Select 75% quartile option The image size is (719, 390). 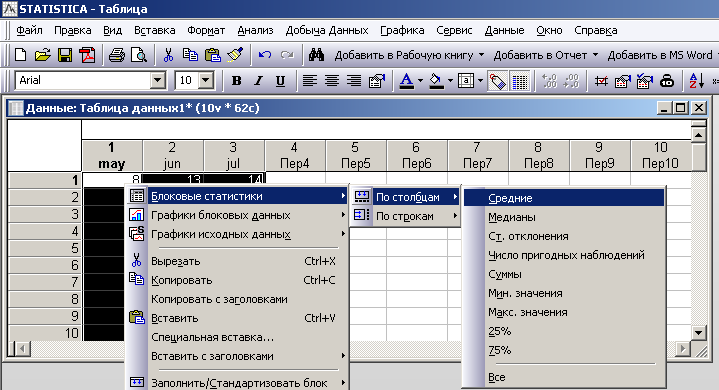click(564, 350)
